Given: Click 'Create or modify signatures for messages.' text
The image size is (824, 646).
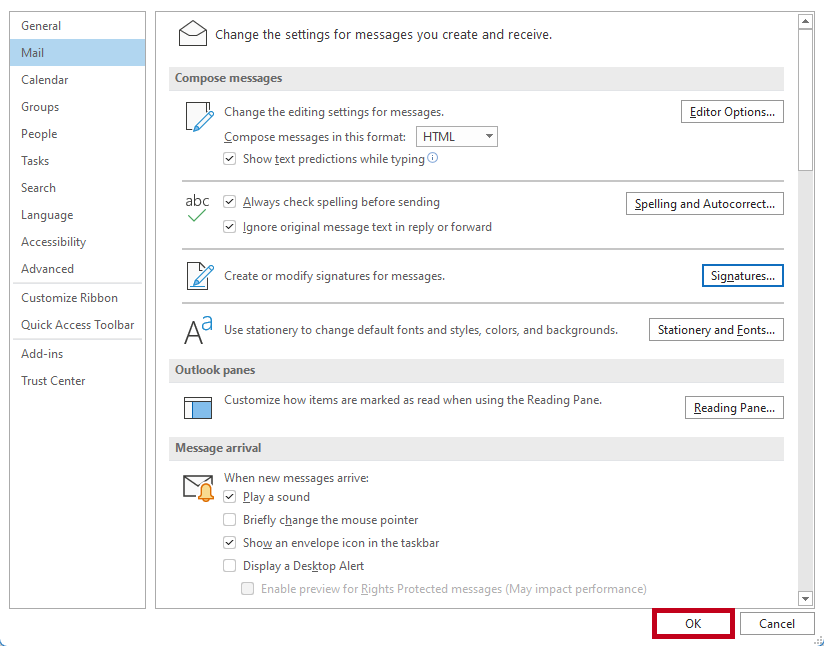Looking at the screenshot, I should pos(334,276).
